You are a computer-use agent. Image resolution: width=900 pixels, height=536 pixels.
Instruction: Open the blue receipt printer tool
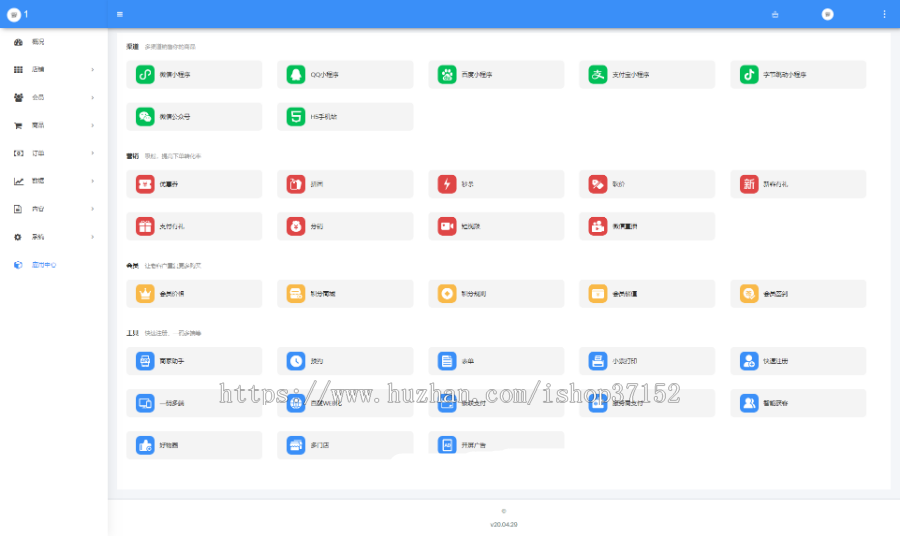(x=647, y=361)
